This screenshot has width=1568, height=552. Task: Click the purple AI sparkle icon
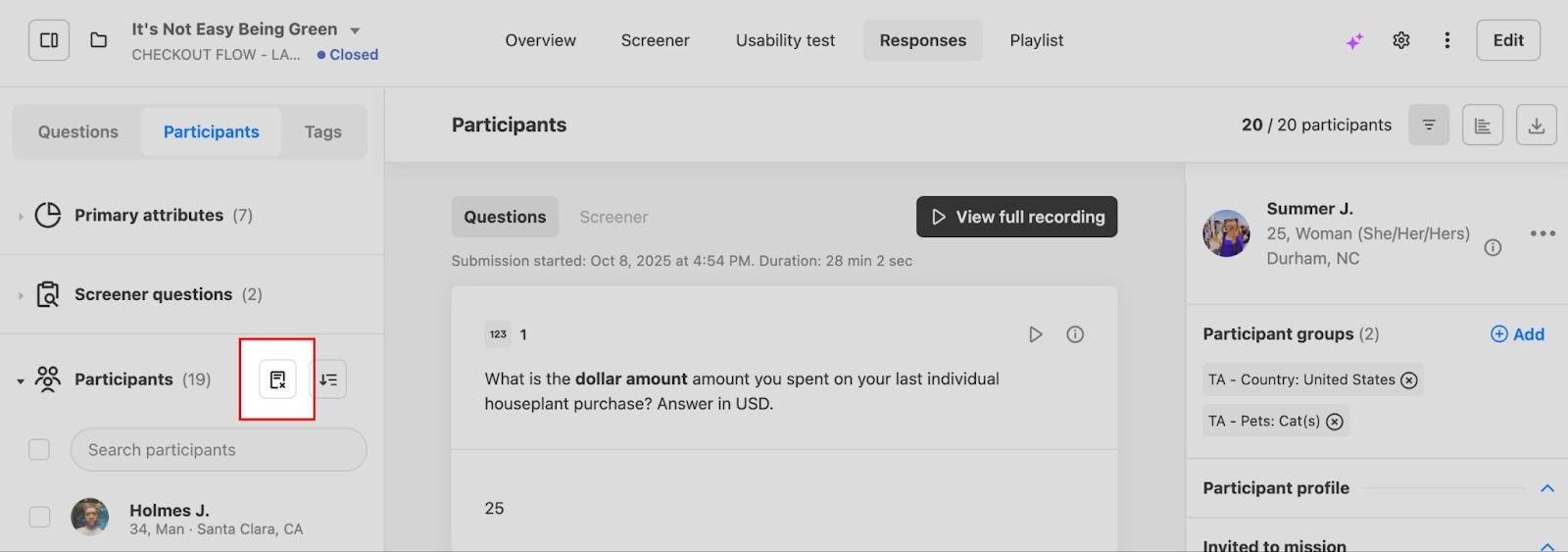coord(1354,41)
